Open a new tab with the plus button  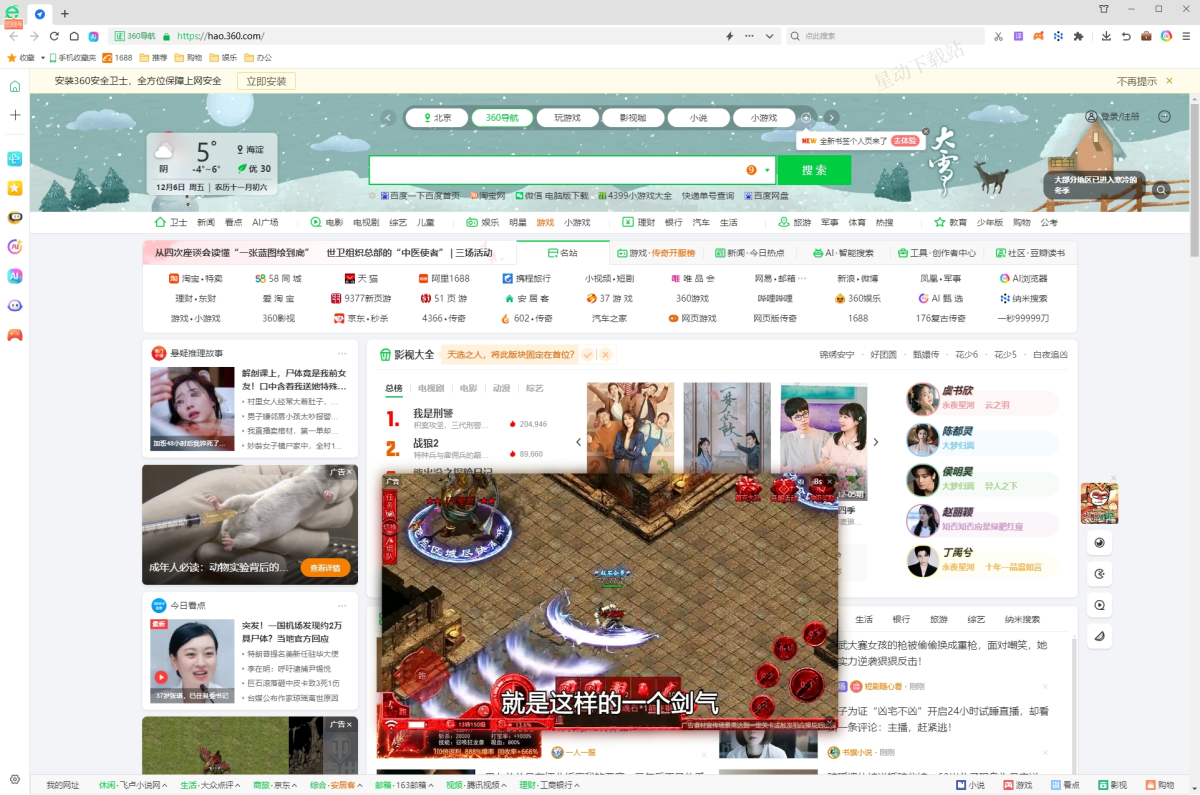[65, 14]
